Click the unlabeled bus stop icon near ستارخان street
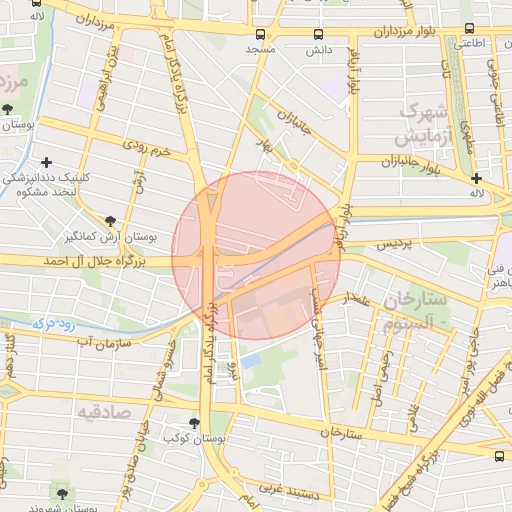Viewport: 512px width, 512px height. pyautogui.click(x=499, y=456)
